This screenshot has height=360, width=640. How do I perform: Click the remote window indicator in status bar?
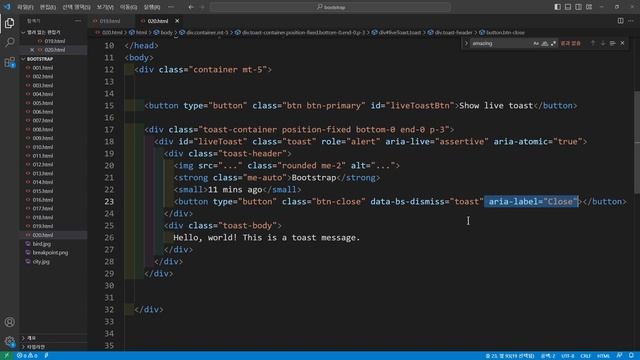tap(6, 356)
